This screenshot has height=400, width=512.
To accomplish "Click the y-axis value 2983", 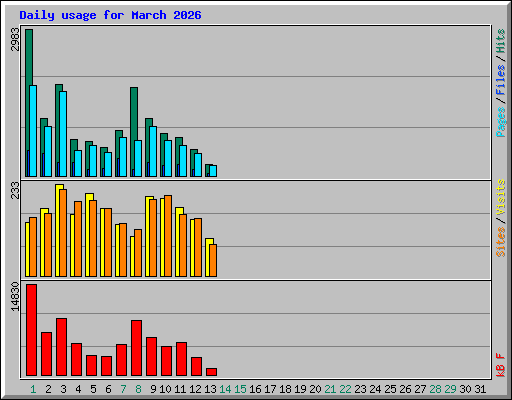I will pyautogui.click(x=15, y=39).
